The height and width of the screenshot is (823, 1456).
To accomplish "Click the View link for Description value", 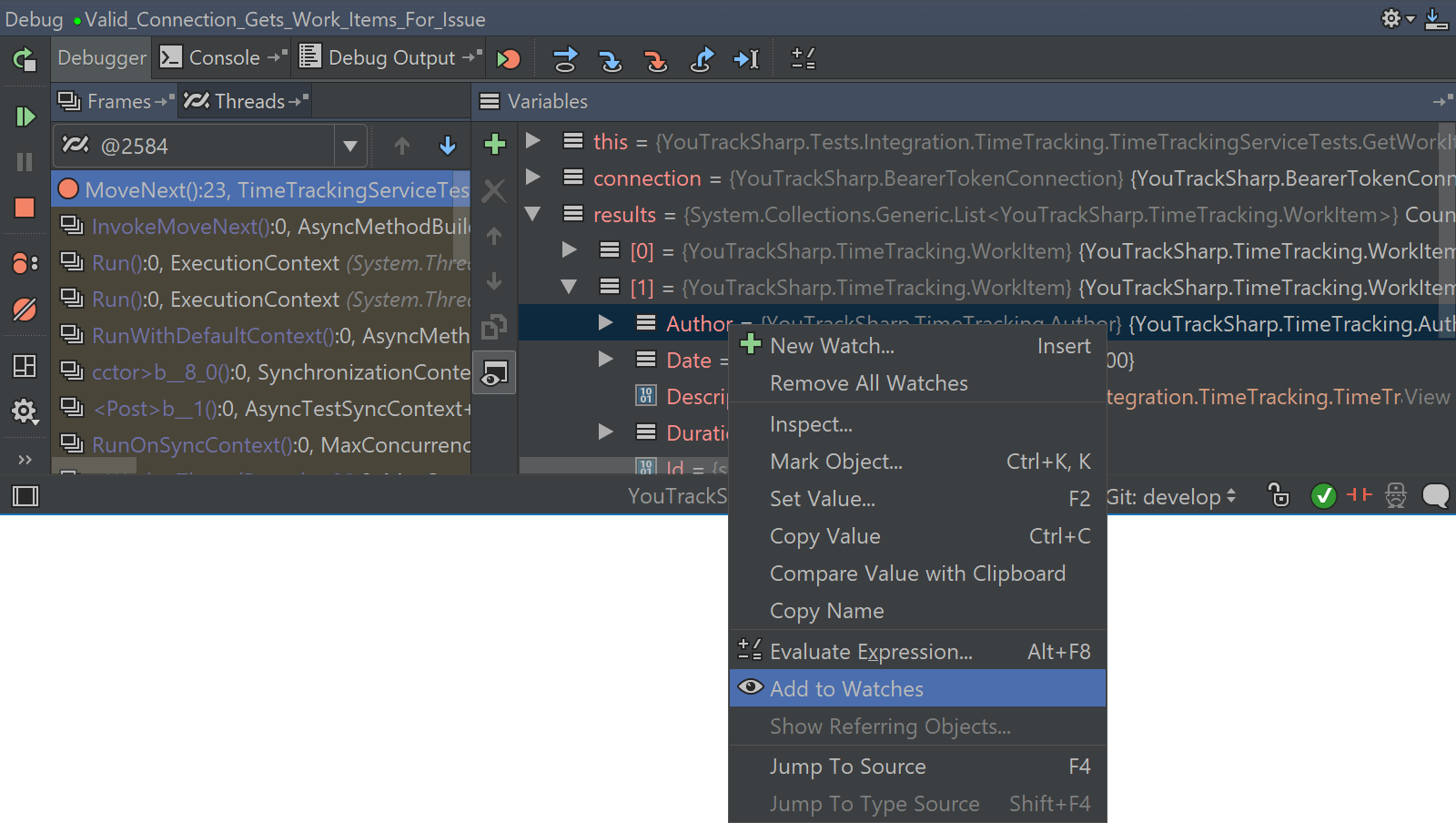I will click(x=1426, y=397).
